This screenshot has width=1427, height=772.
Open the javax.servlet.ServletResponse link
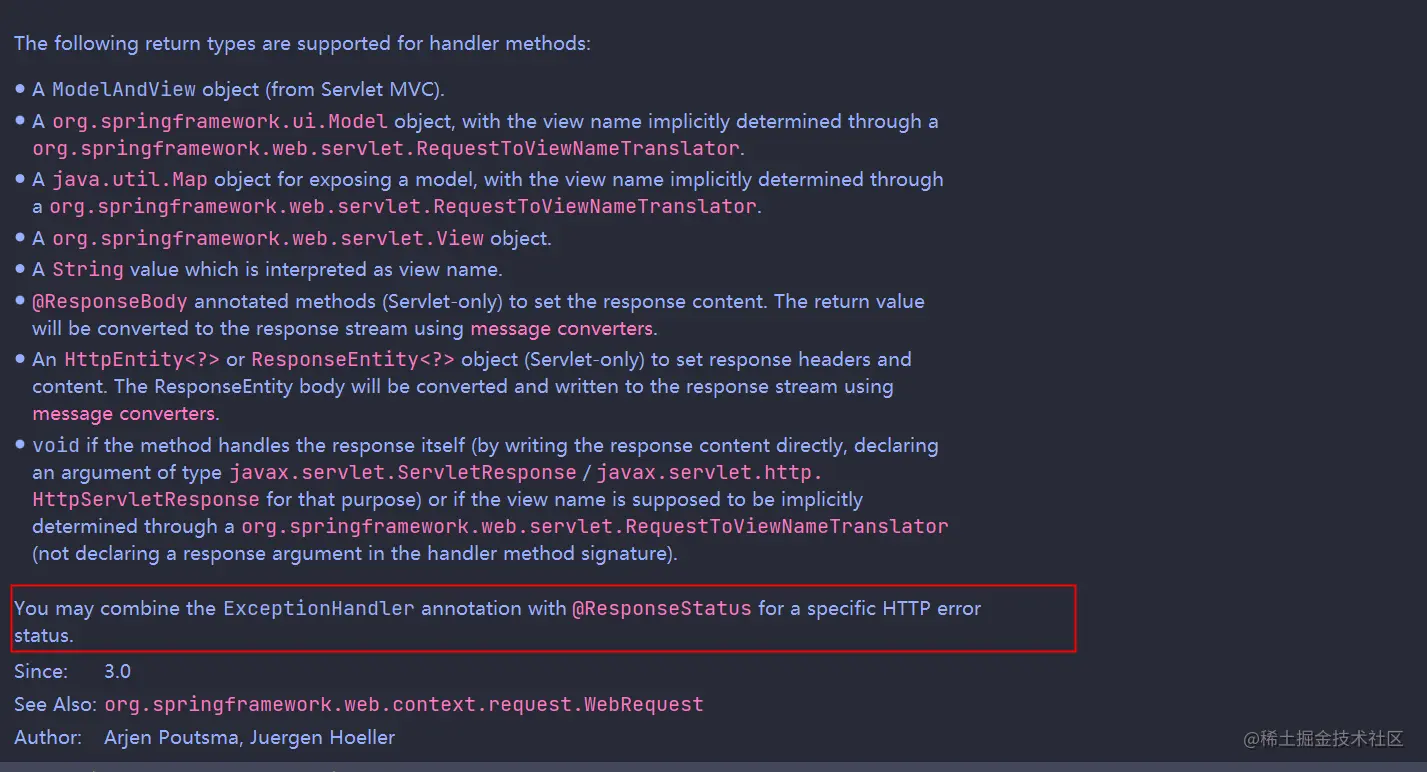(x=403, y=472)
